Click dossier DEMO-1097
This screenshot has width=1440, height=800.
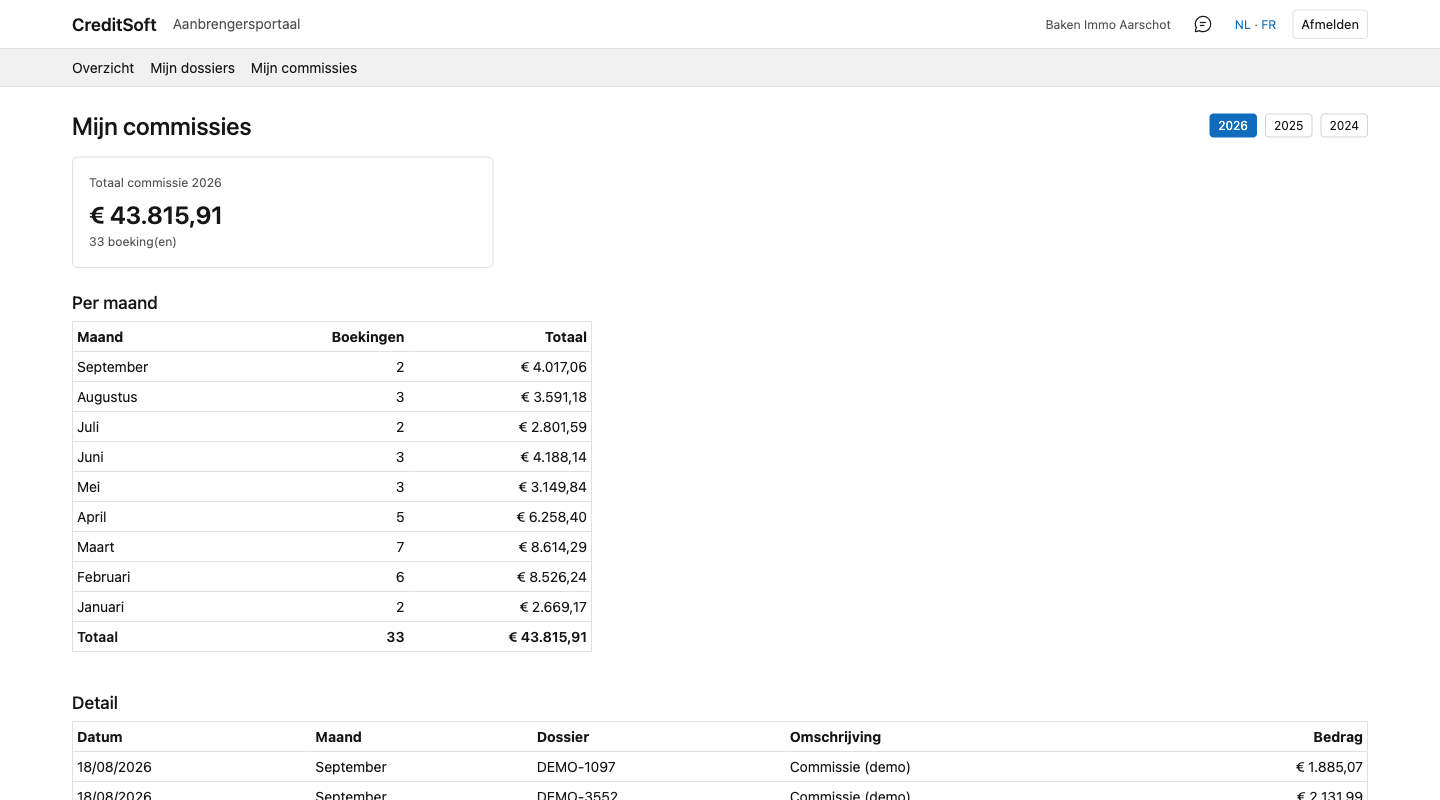click(x=576, y=767)
